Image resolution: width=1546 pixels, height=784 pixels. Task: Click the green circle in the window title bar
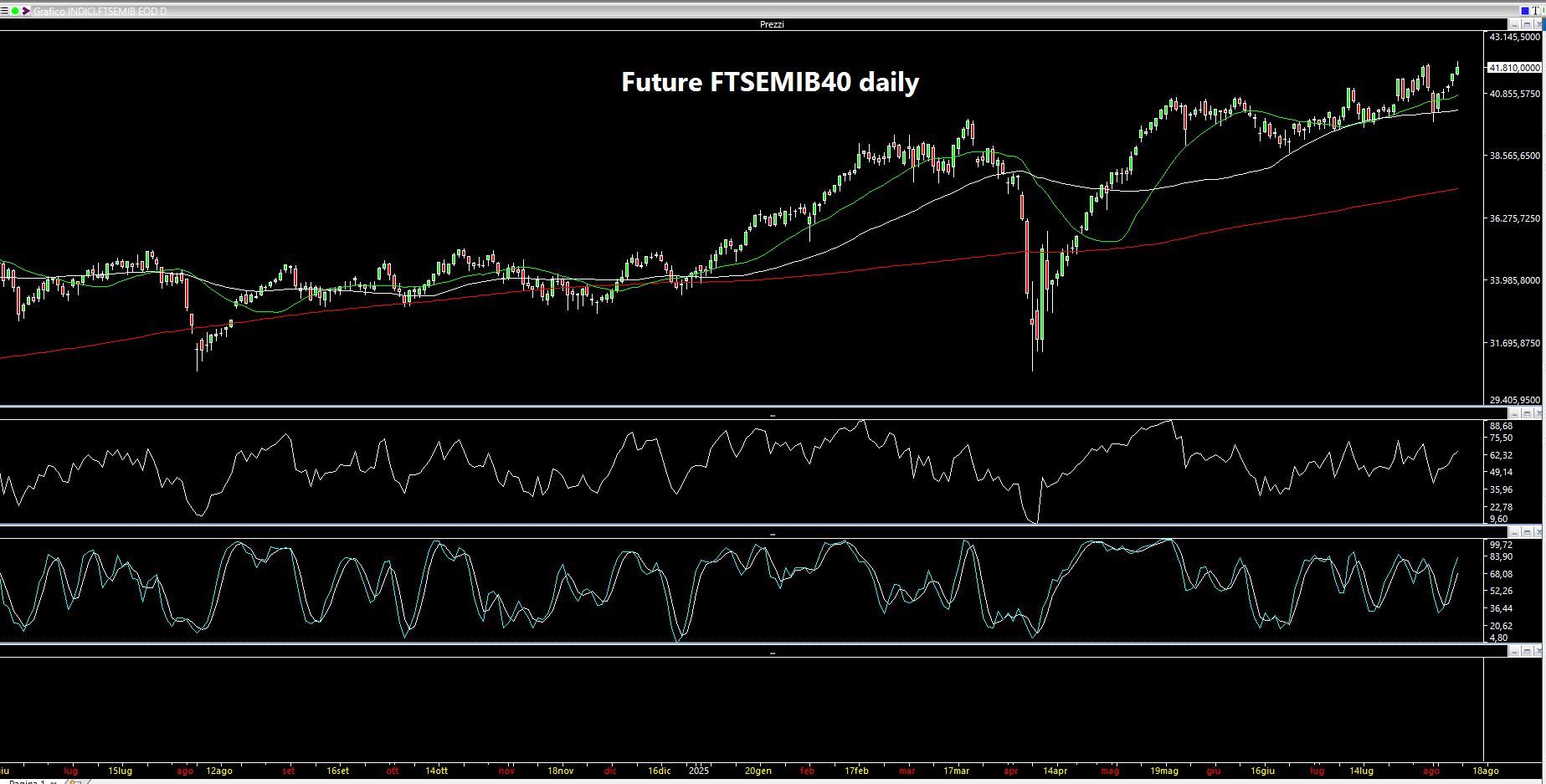[x=15, y=11]
